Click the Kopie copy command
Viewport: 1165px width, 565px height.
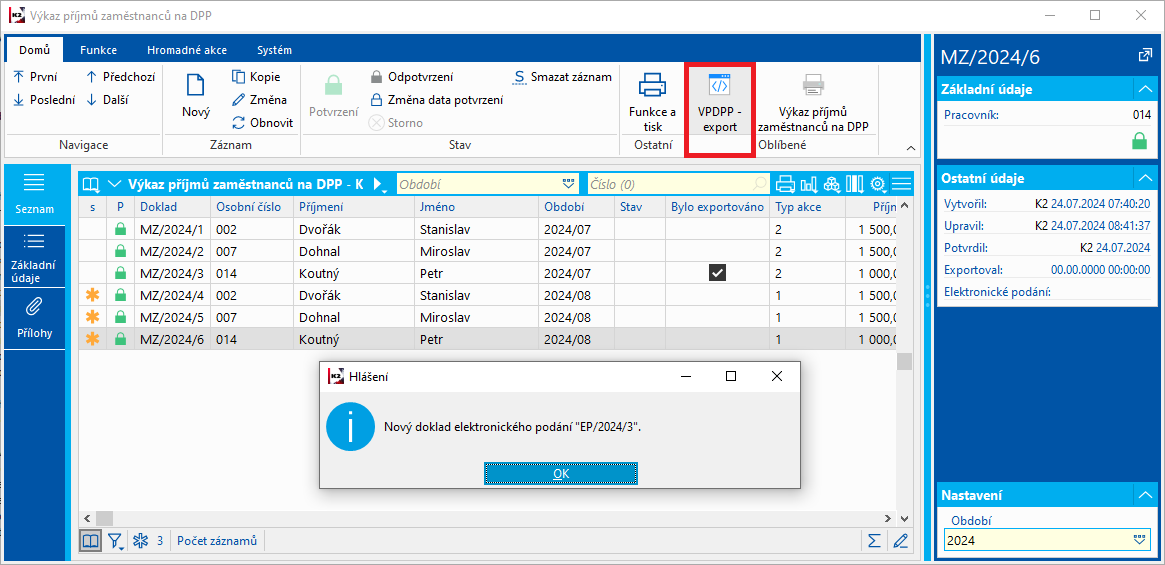[256, 77]
